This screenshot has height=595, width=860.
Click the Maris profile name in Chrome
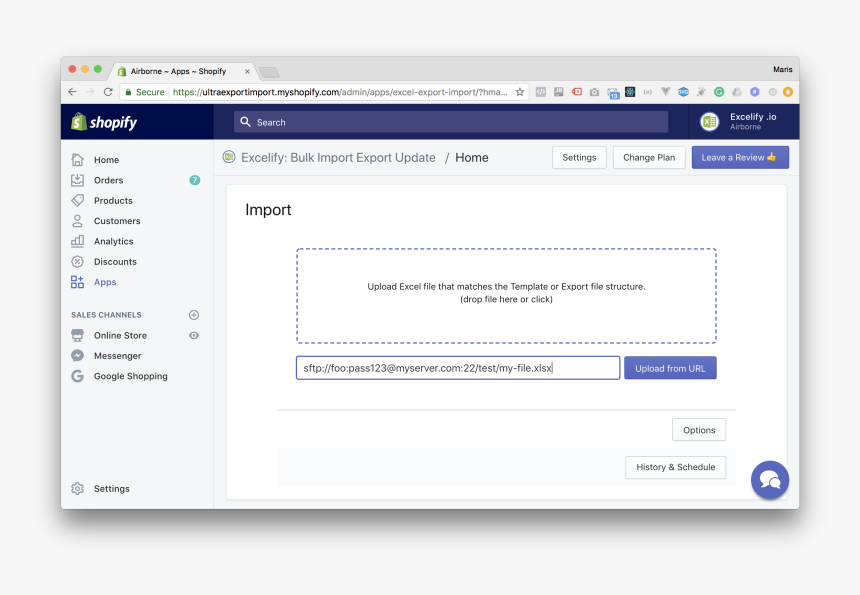(783, 69)
